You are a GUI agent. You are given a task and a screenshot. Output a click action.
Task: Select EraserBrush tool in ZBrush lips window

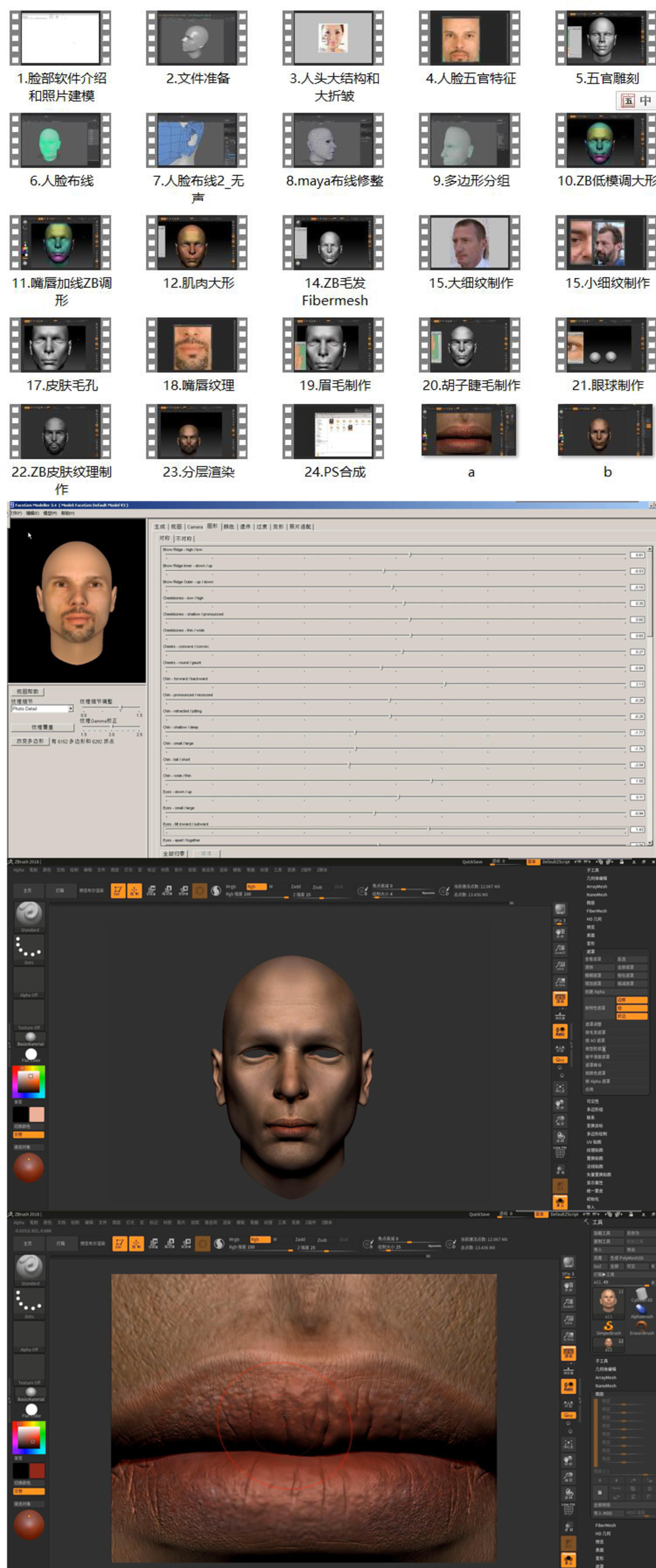pyautogui.click(x=642, y=1328)
